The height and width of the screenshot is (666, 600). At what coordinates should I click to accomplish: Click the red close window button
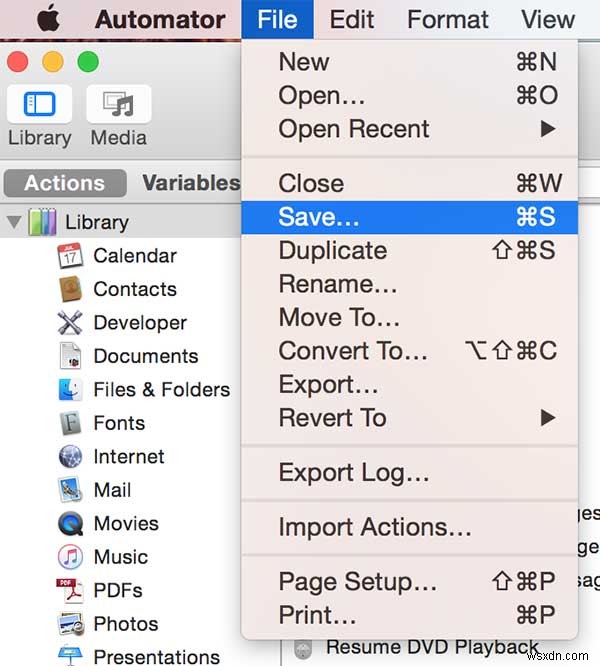point(18,62)
